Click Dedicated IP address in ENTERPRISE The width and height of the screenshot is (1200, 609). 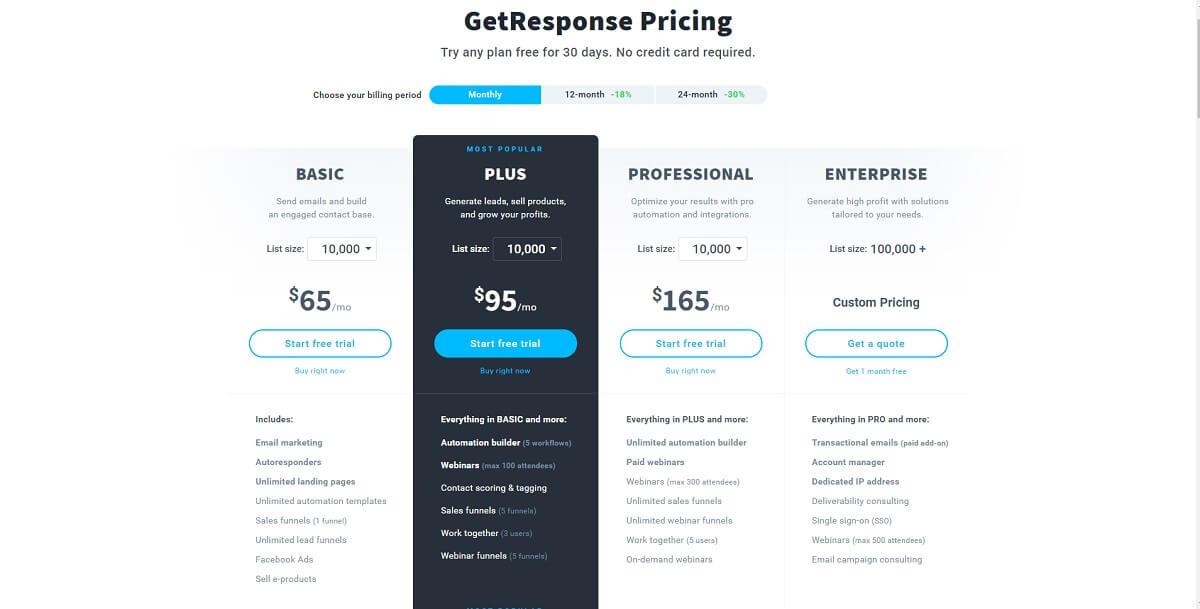click(855, 482)
